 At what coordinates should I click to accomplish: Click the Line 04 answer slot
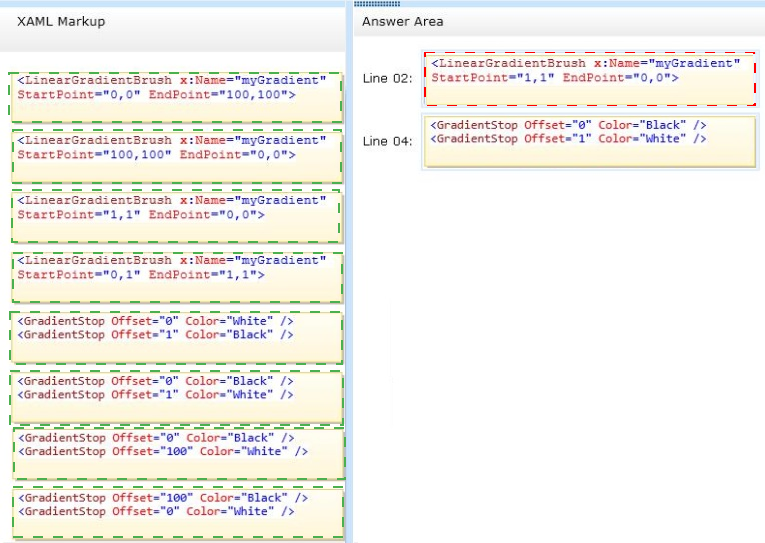click(x=590, y=141)
